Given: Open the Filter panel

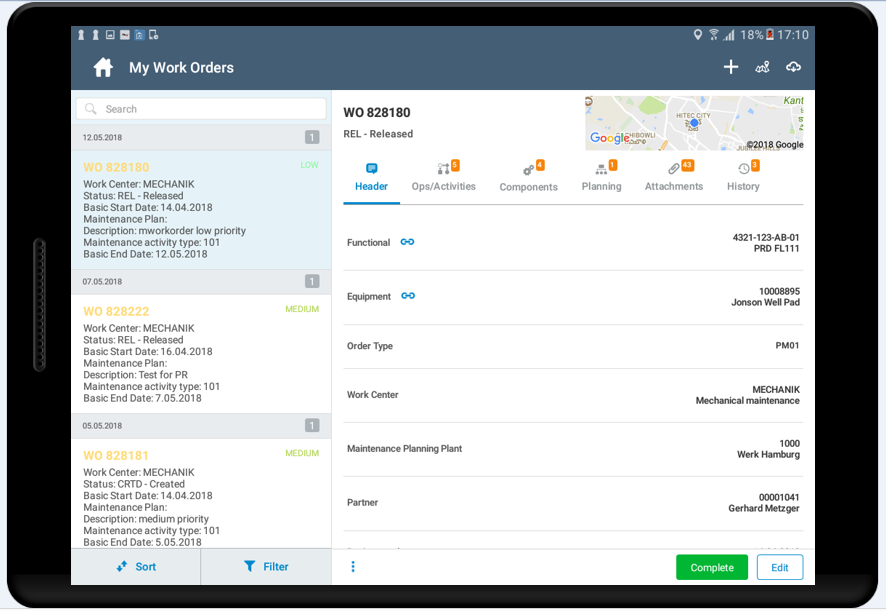Looking at the screenshot, I should [266, 567].
